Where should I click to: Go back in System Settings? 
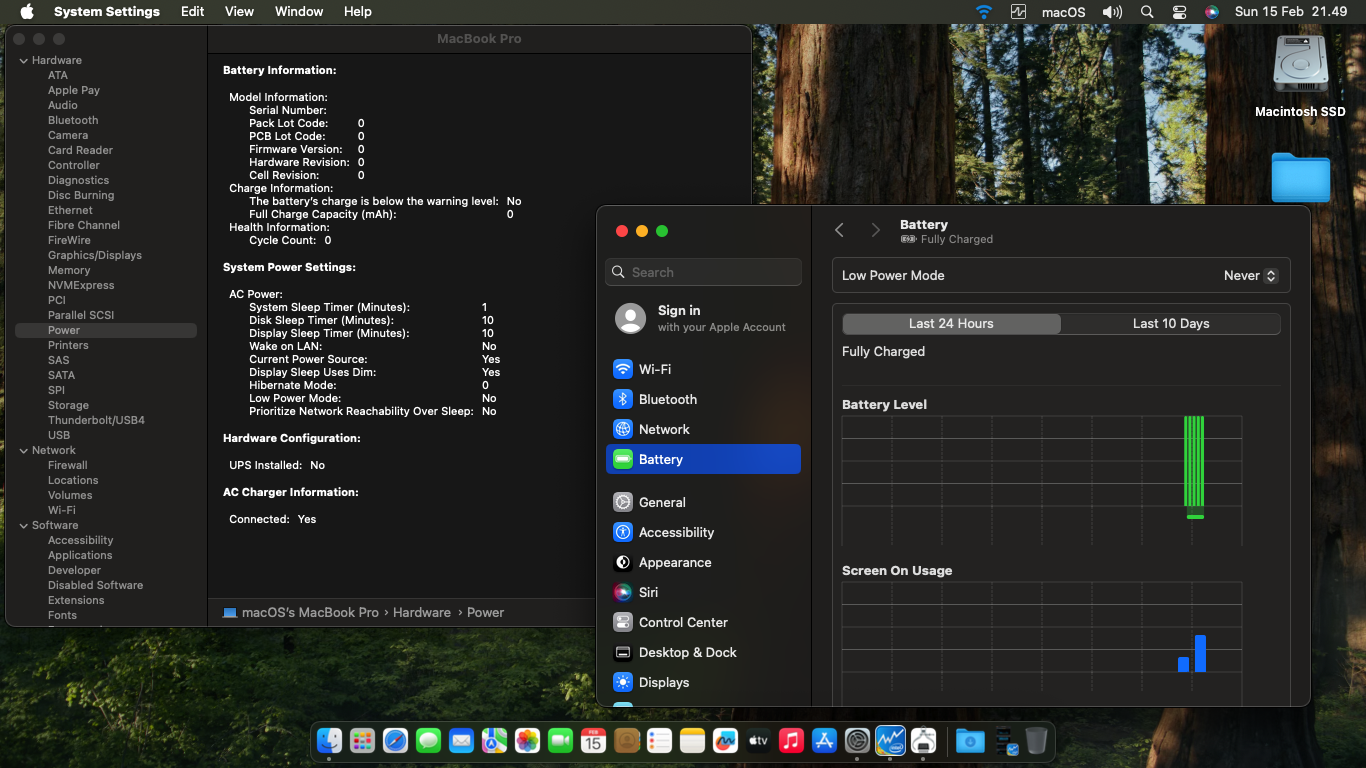coord(840,231)
